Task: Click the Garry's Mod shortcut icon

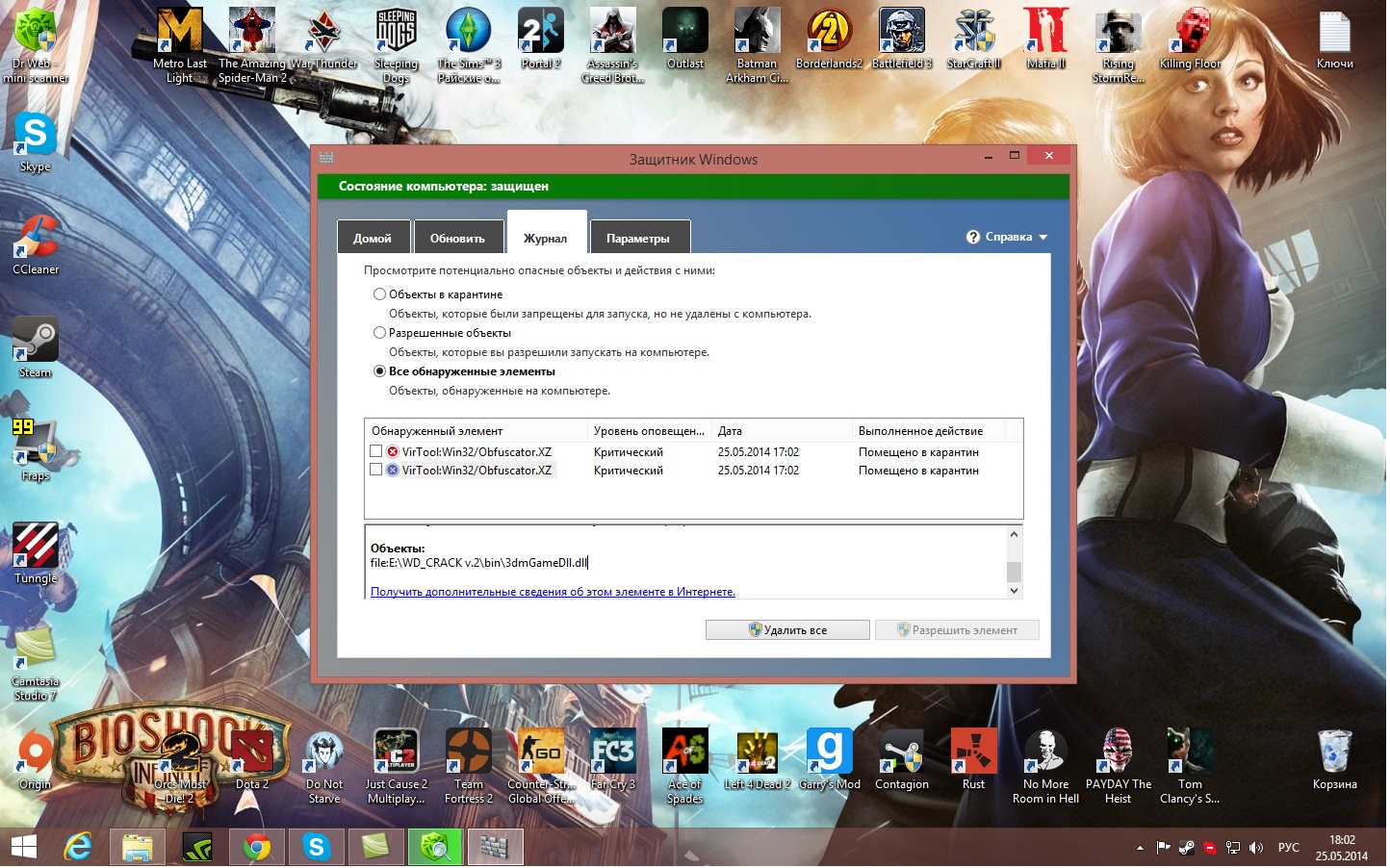Action: coord(830,759)
